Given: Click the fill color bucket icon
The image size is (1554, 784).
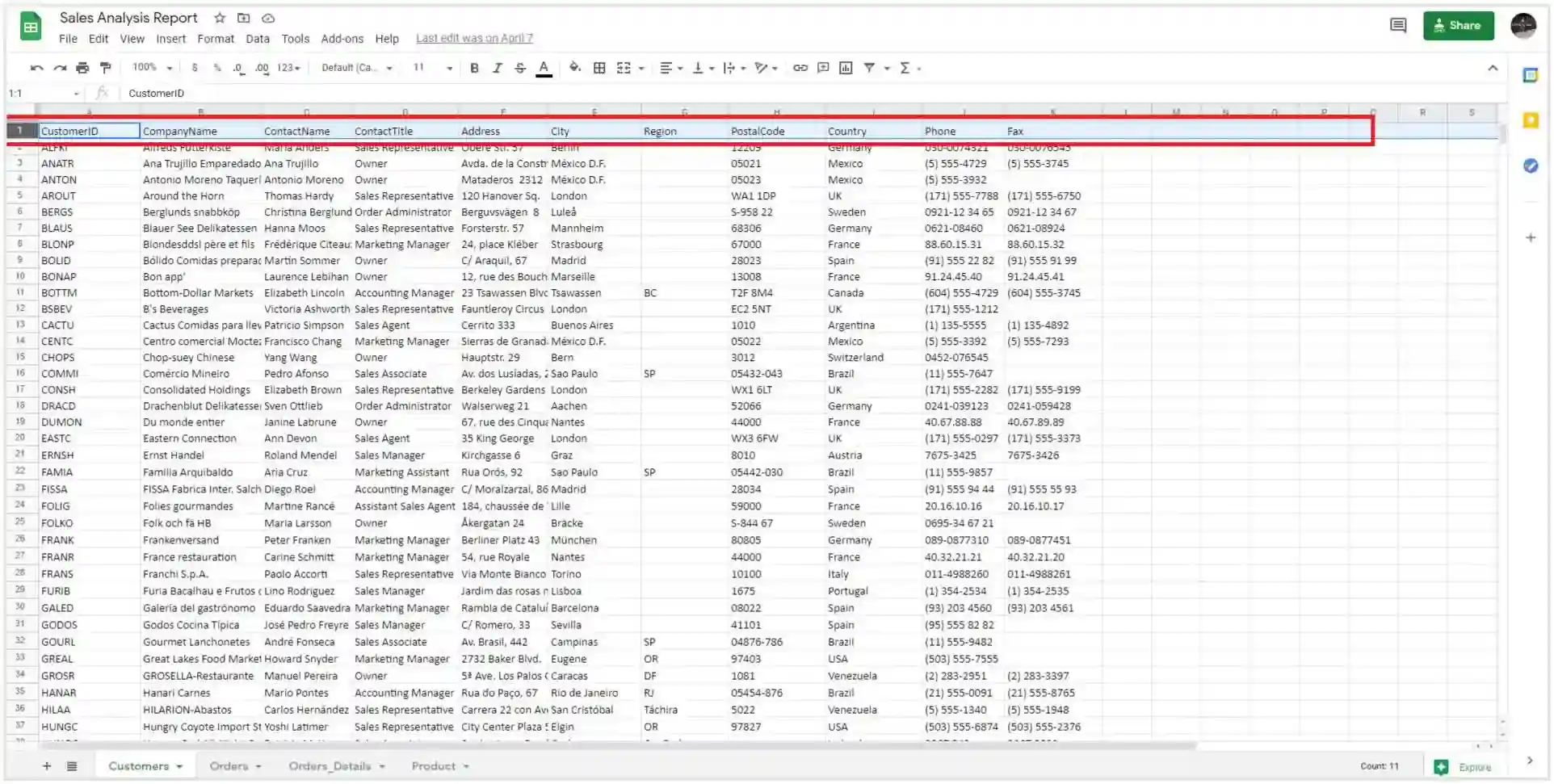Looking at the screenshot, I should [574, 68].
